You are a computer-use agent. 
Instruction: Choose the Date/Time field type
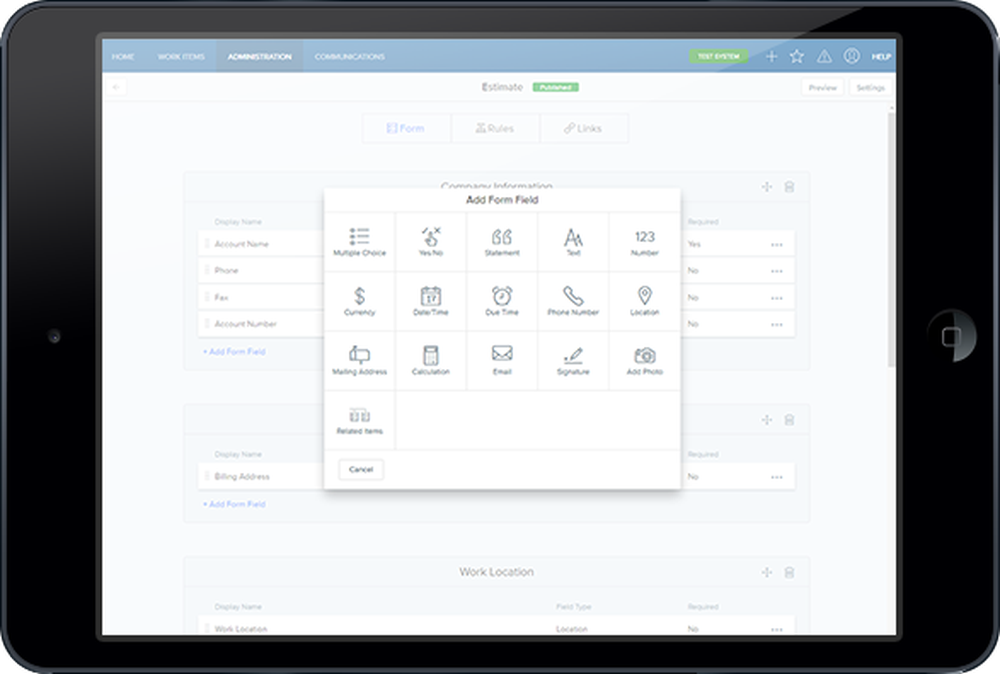point(431,301)
